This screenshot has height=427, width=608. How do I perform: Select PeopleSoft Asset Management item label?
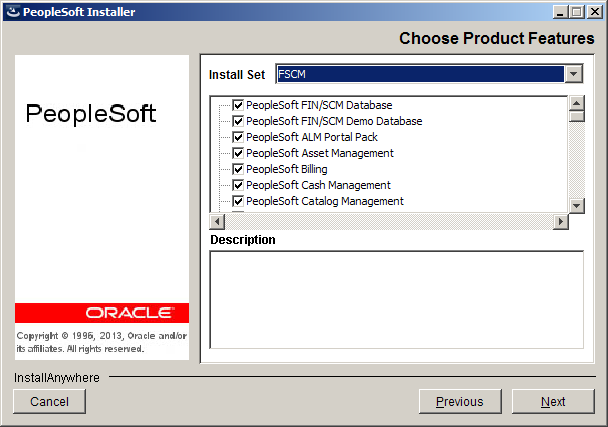[x=320, y=153]
